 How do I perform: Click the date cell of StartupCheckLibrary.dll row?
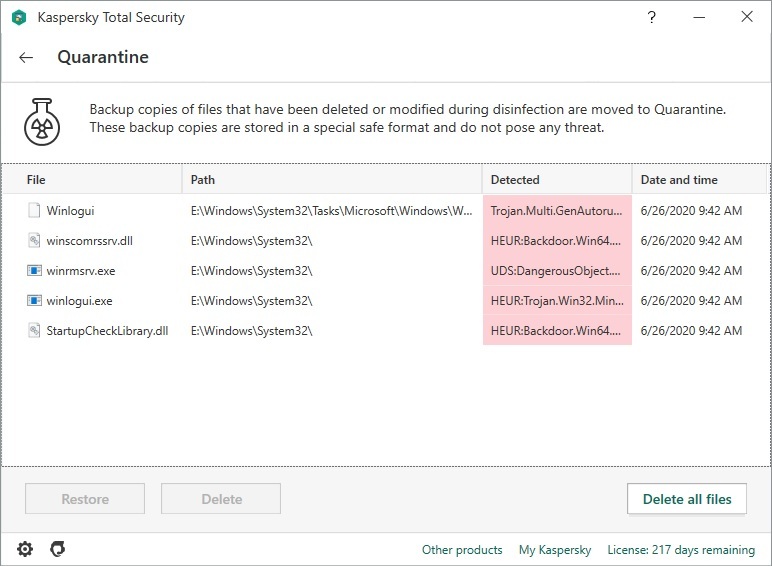point(691,331)
